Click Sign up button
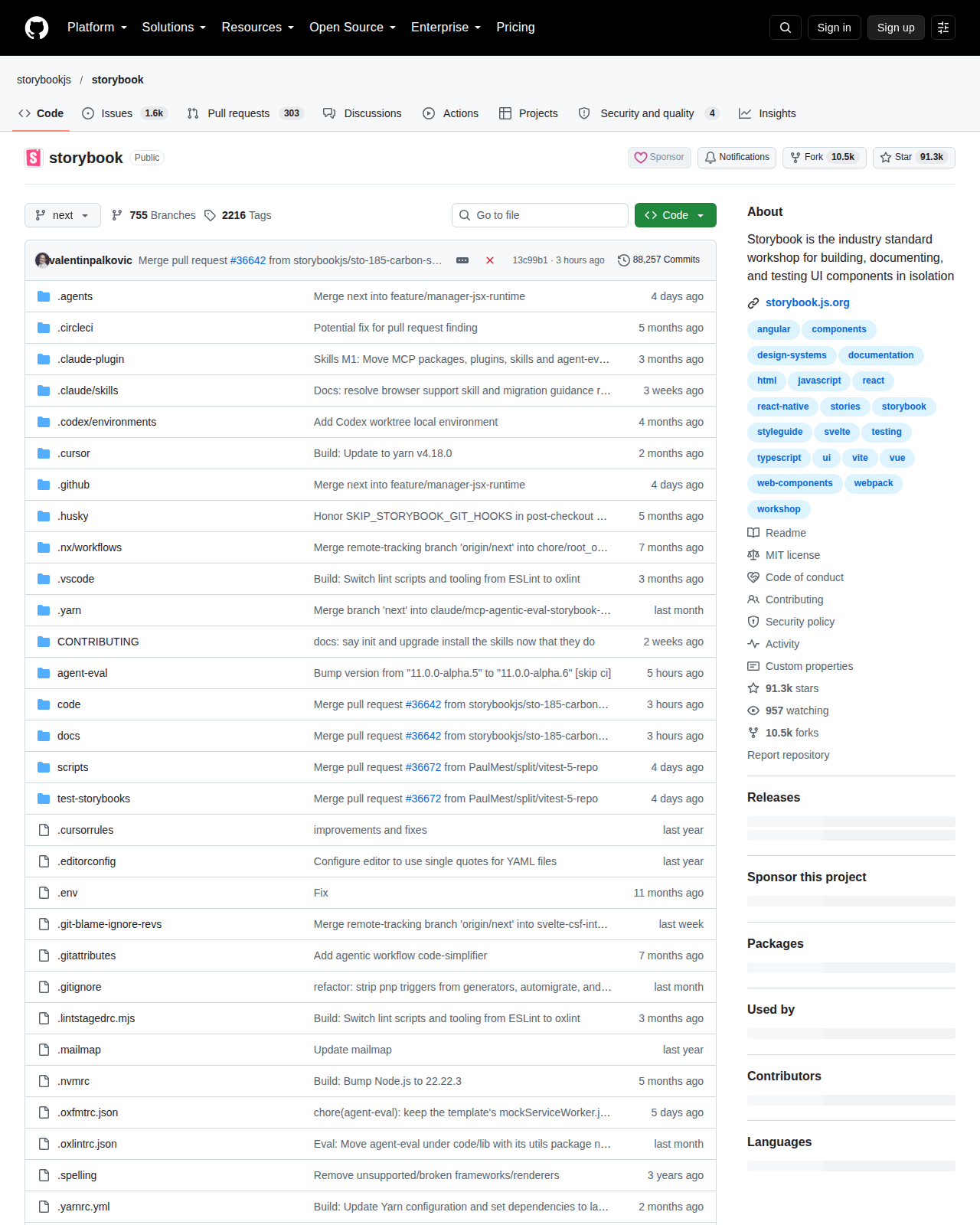 pyautogui.click(x=896, y=28)
